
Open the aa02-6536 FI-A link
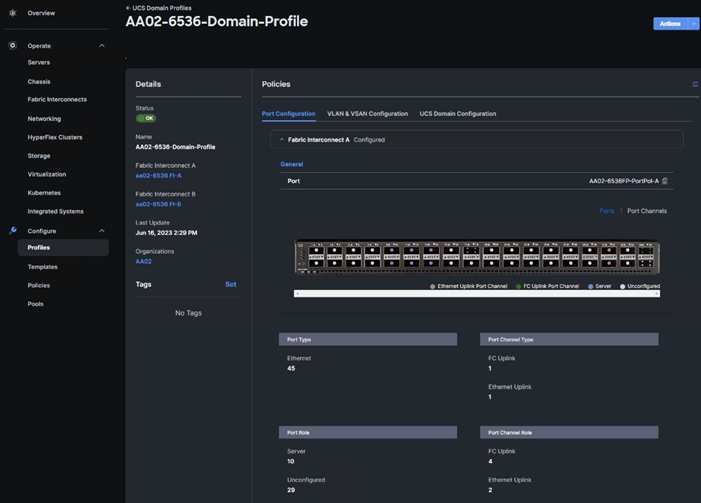click(x=159, y=175)
